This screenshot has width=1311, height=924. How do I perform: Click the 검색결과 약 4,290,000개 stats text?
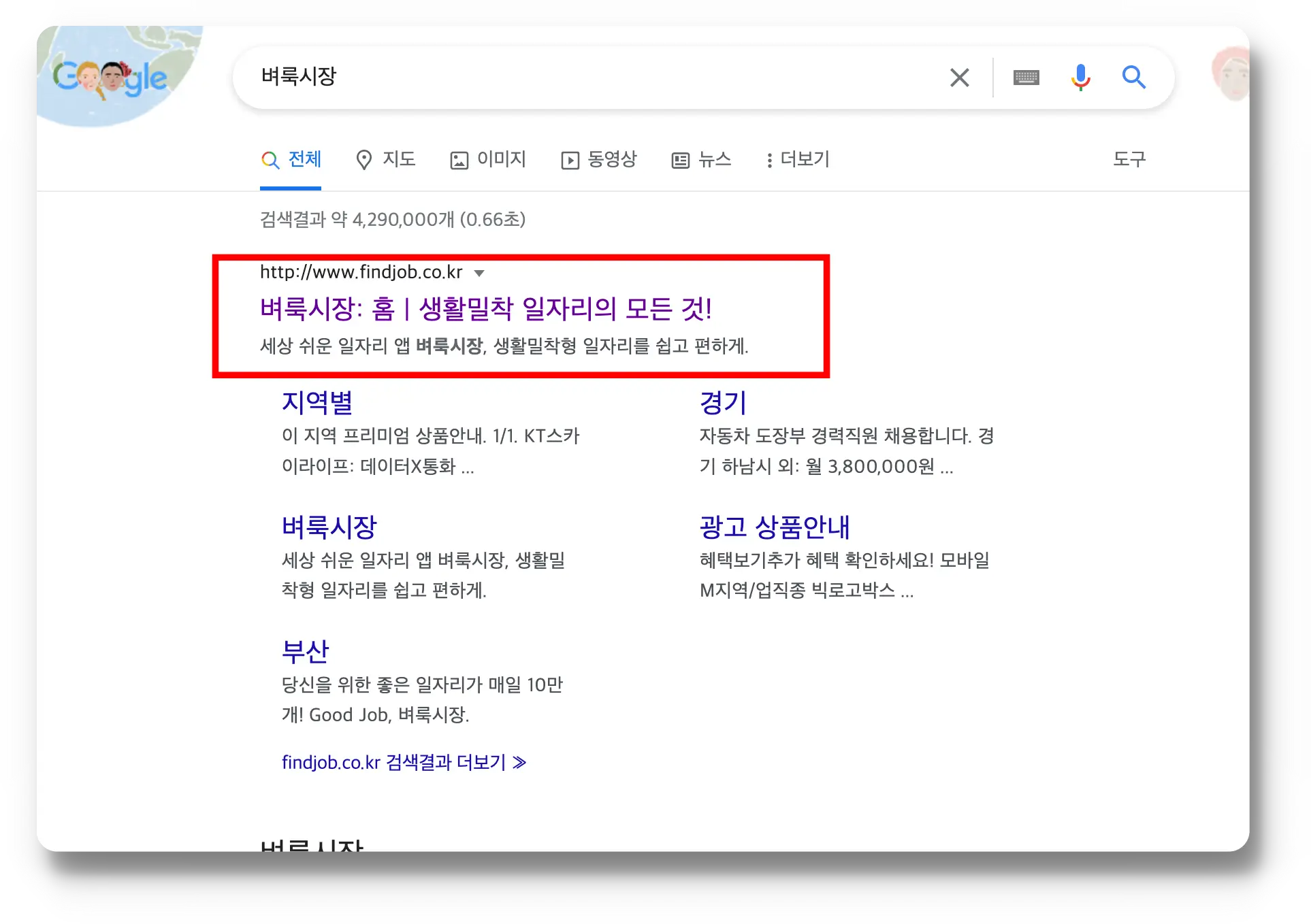tap(393, 219)
